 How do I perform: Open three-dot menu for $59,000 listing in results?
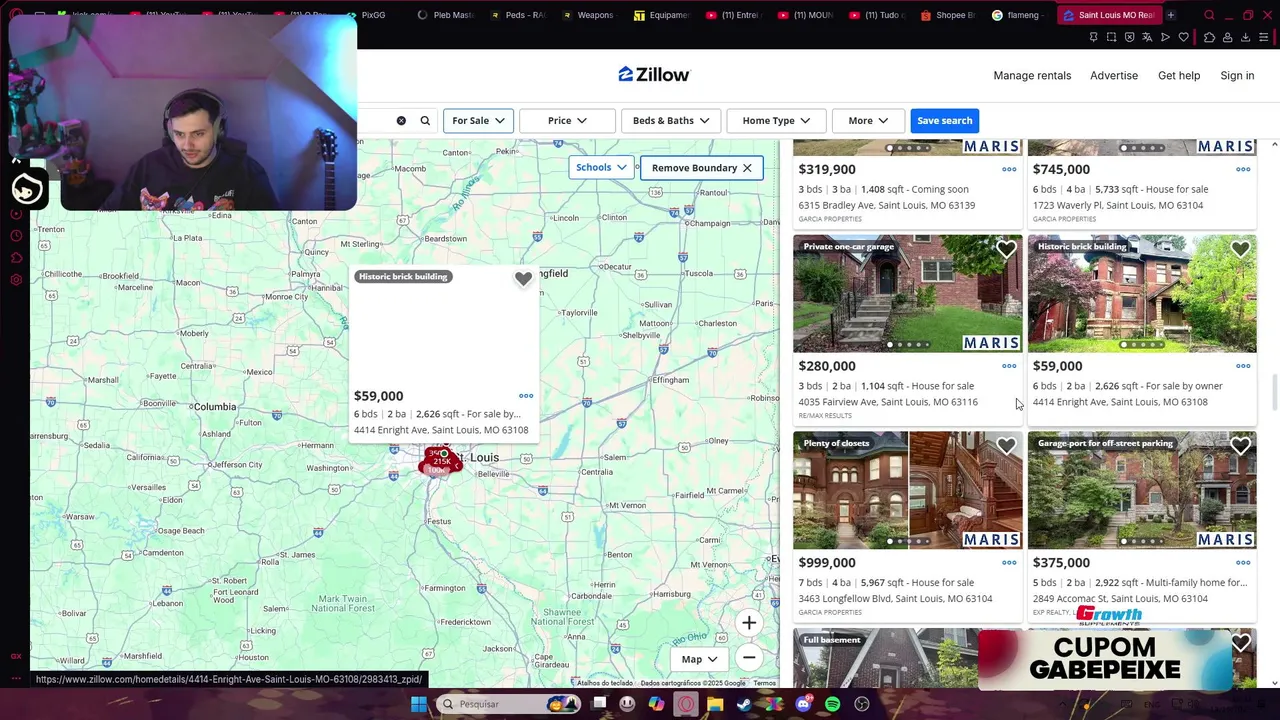[x=1243, y=366]
